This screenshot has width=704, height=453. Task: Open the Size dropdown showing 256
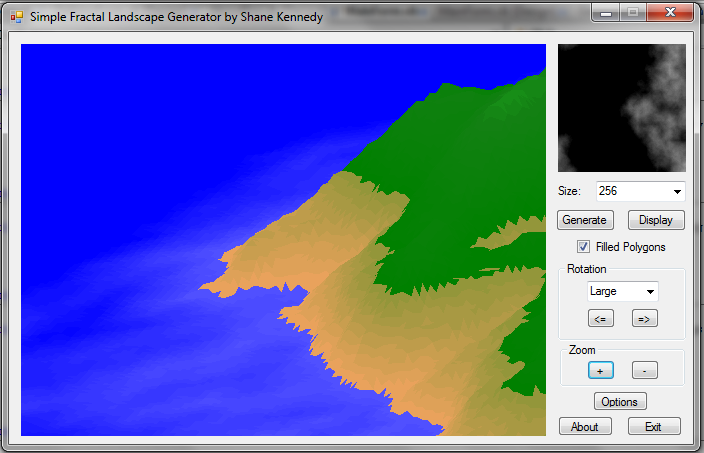(x=640, y=191)
